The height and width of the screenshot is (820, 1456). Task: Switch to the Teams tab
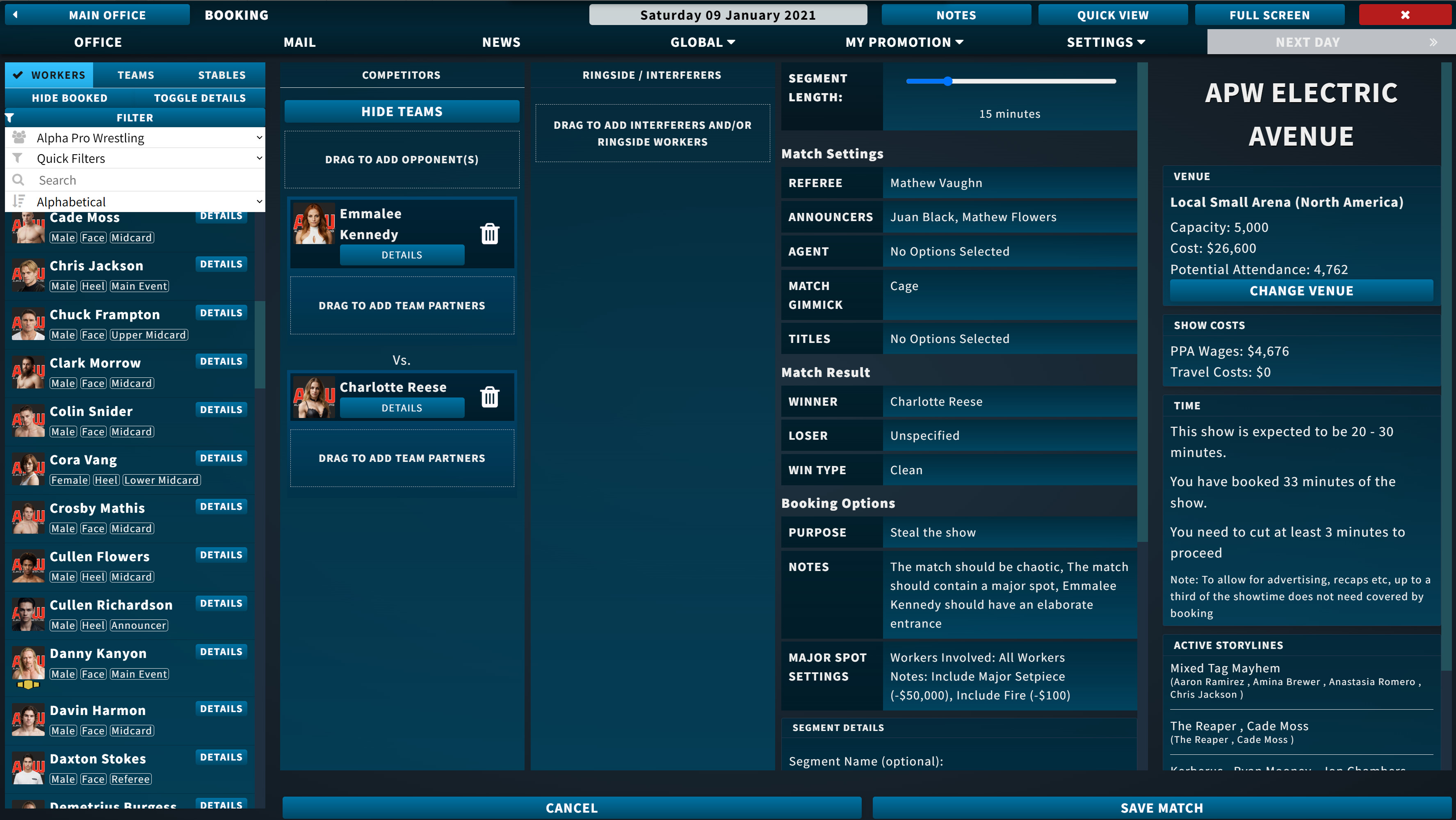[136, 75]
